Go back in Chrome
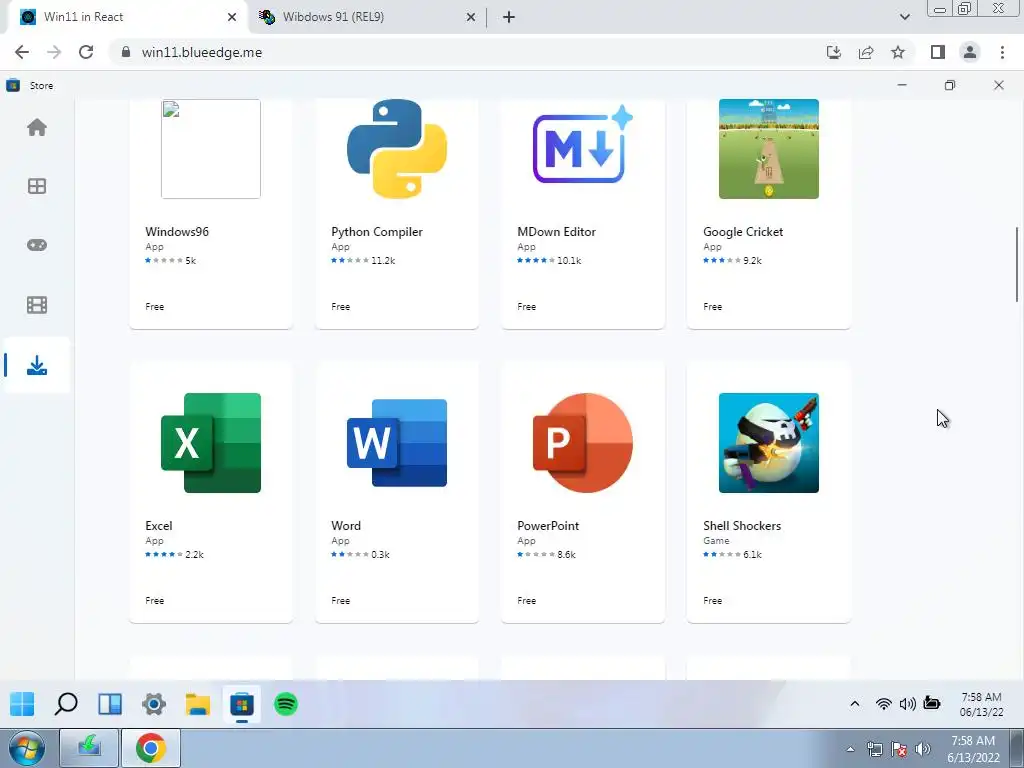The width and height of the screenshot is (1024, 768). pos(22,52)
